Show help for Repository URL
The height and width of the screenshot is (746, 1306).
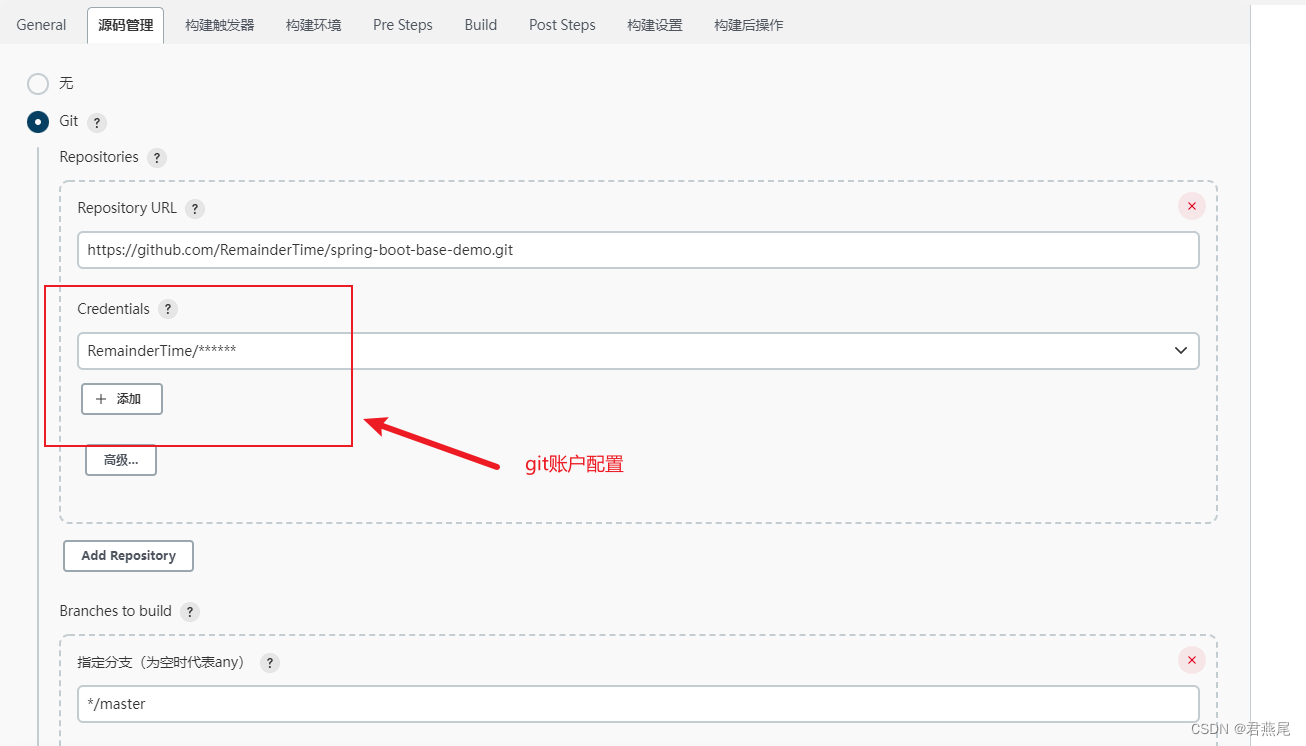click(x=195, y=209)
